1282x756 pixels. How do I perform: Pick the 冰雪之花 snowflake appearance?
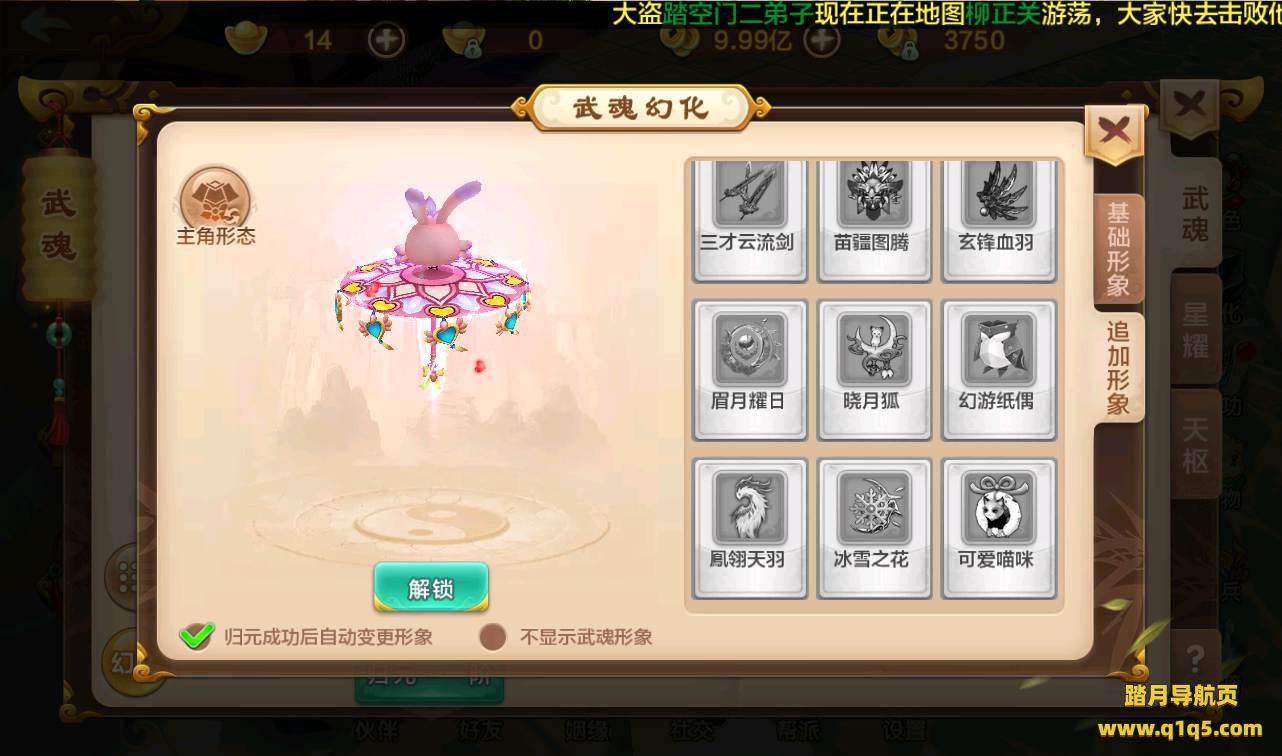point(874,529)
